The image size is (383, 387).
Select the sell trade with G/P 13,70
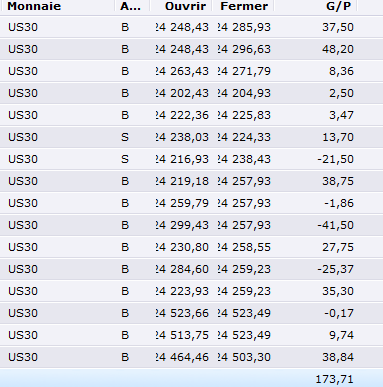tap(191, 137)
